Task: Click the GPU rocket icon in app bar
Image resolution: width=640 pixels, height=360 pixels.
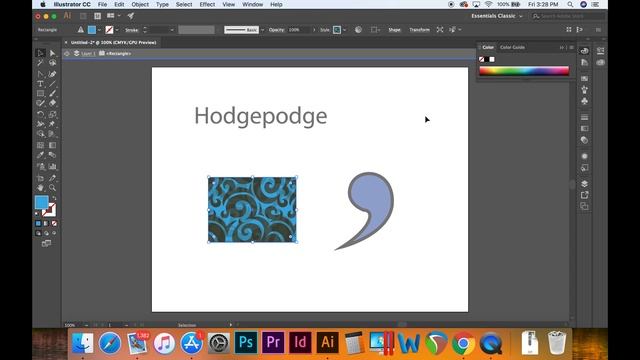Action: [x=131, y=16]
